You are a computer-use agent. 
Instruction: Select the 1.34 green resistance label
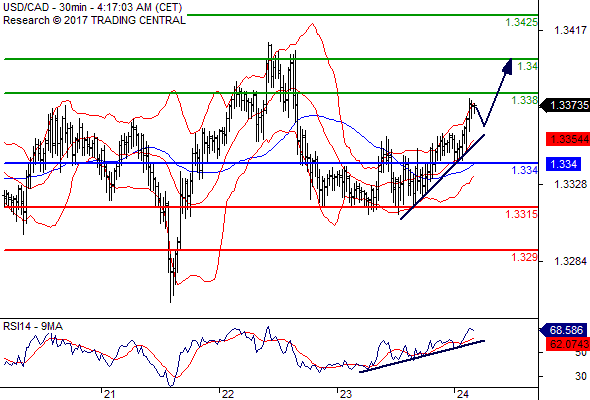[x=528, y=67]
